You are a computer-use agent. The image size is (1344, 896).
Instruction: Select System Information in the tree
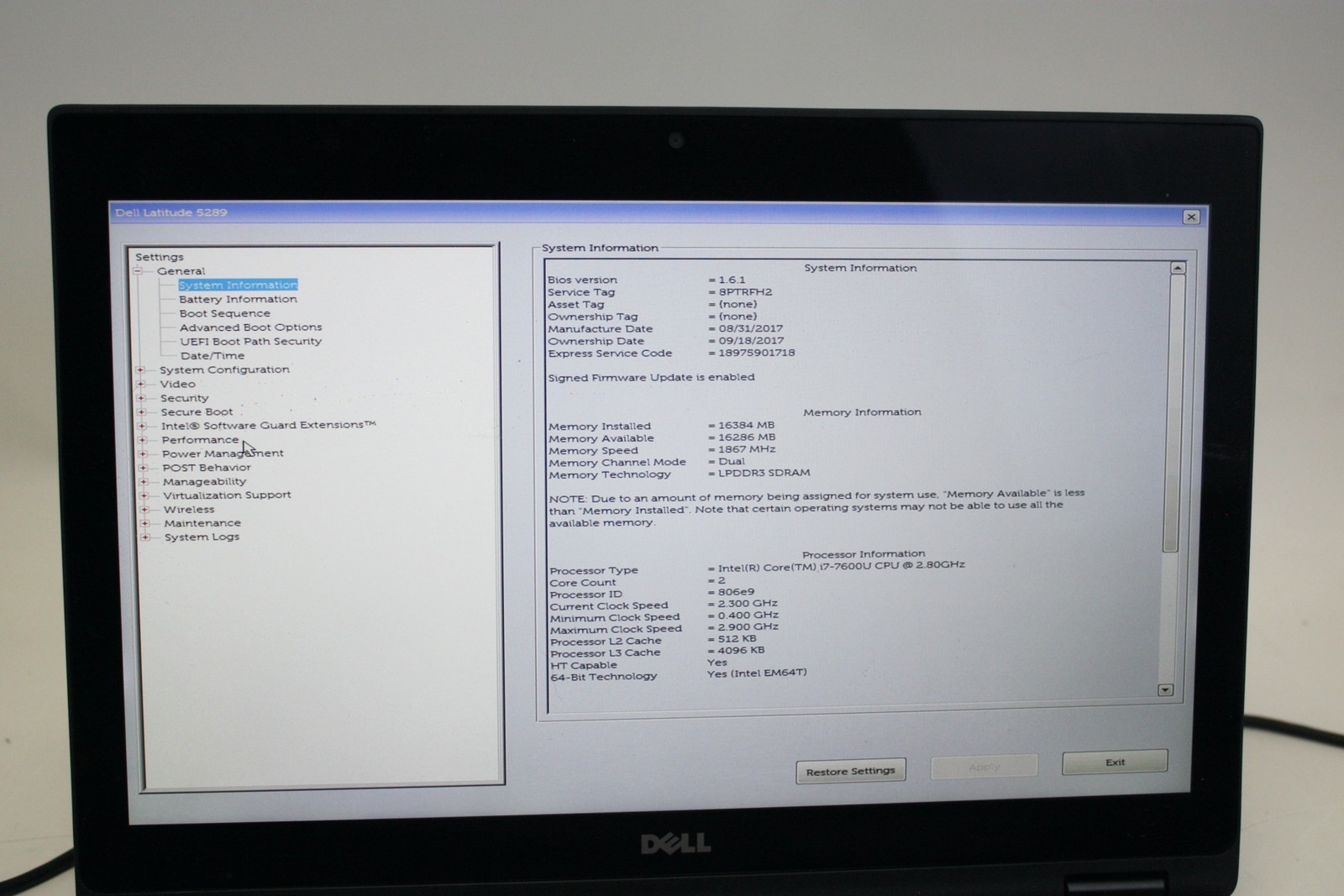pyautogui.click(x=238, y=285)
